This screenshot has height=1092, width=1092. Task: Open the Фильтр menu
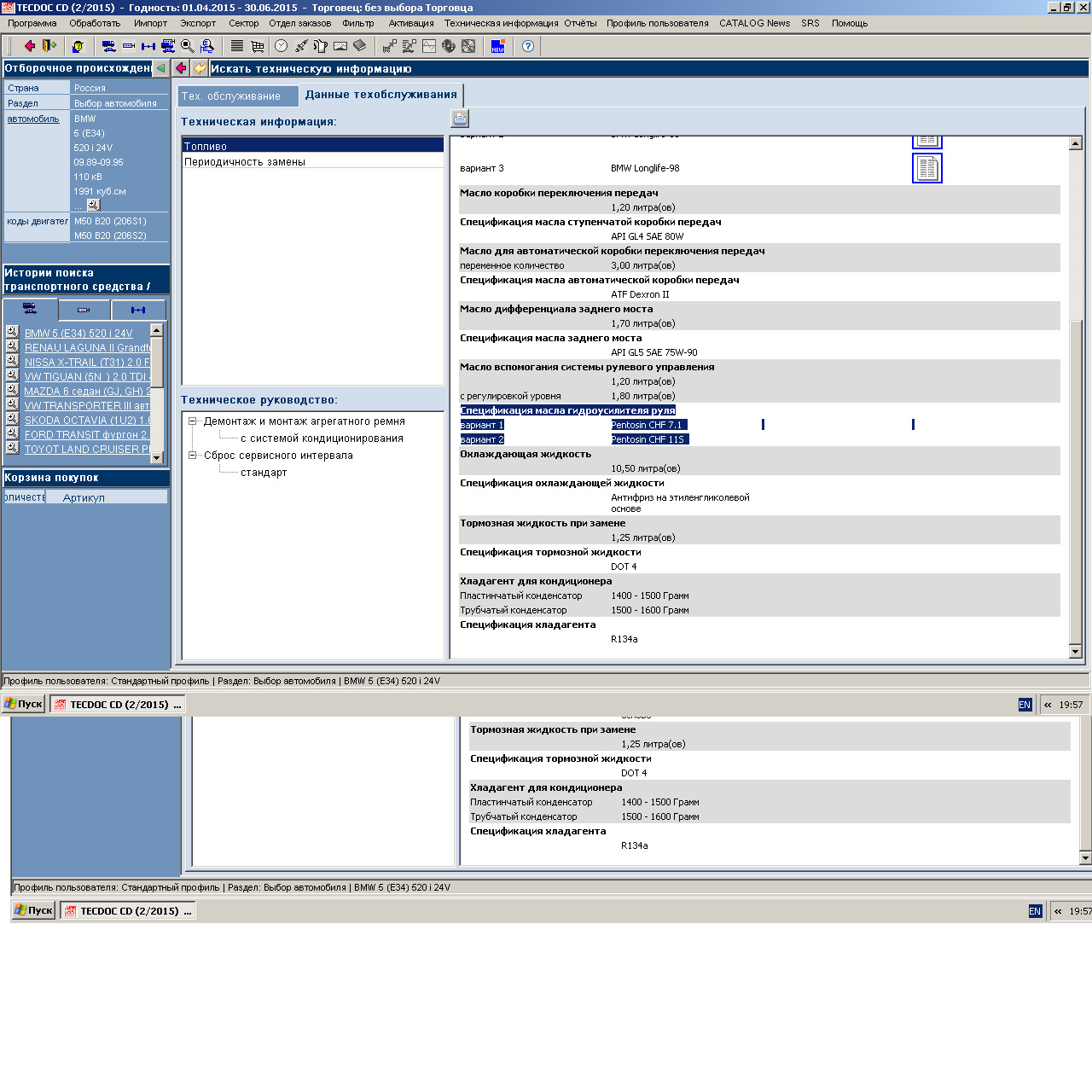click(357, 23)
